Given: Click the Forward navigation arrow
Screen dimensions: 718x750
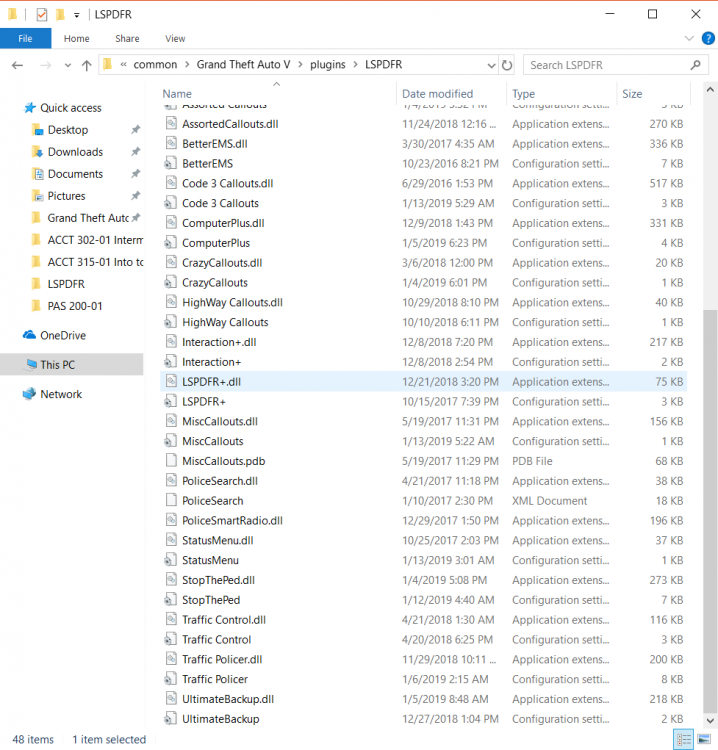Looking at the screenshot, I should [x=45, y=65].
